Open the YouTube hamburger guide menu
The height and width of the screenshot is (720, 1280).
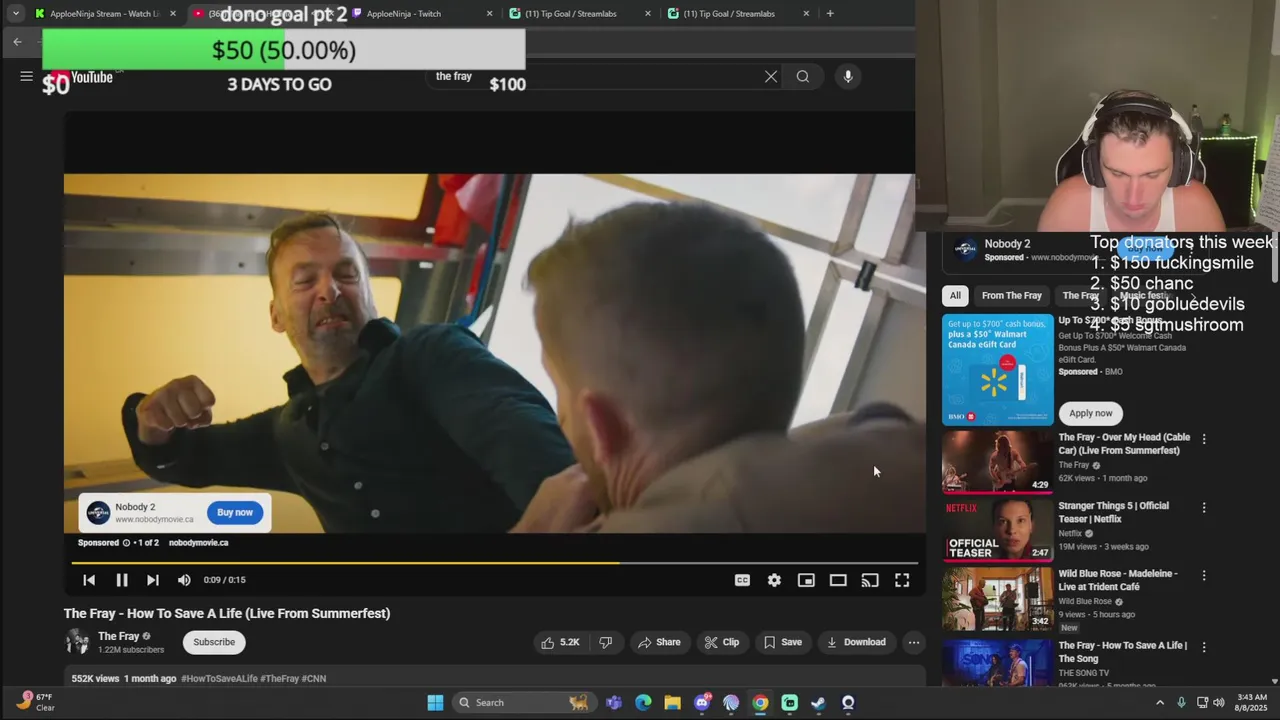(26, 76)
